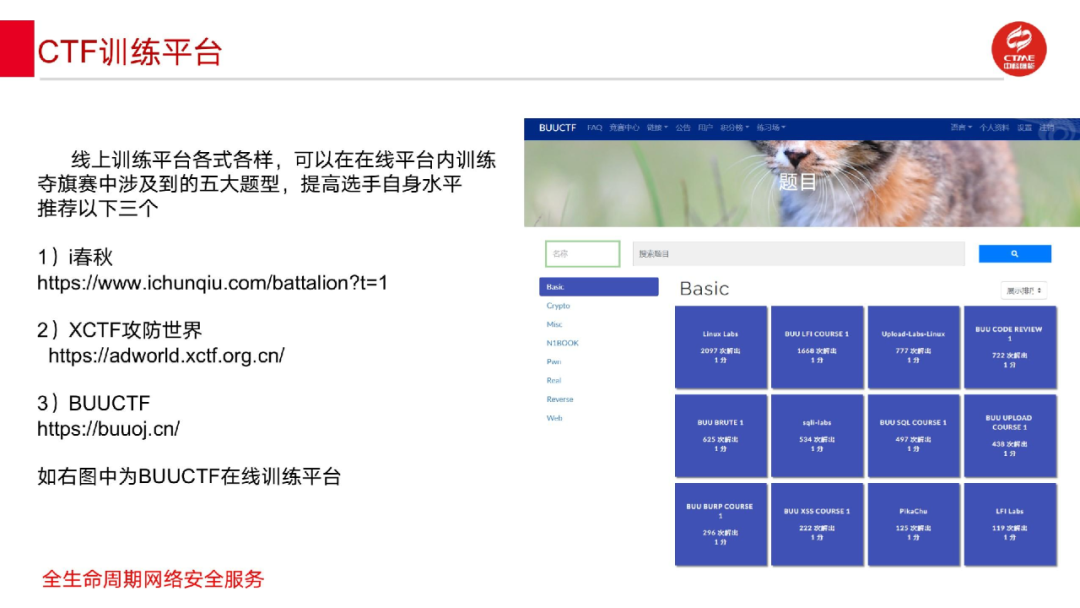This screenshot has height=608, width=1080.
Task: Select the Reverse category
Action: 559,399
